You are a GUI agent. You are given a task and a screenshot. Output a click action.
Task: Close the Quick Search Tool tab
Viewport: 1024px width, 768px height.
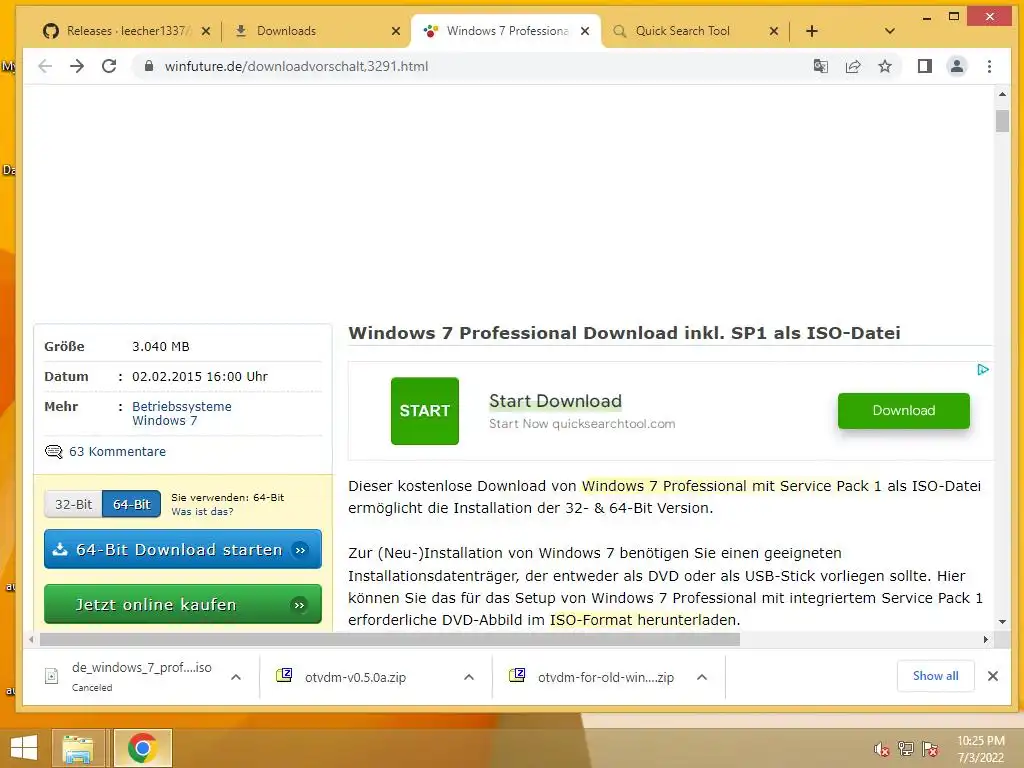point(774,31)
